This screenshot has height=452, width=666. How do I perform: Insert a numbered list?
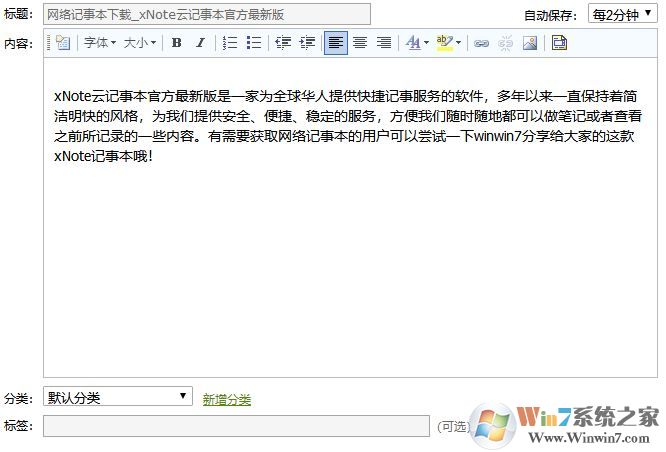pyautogui.click(x=230, y=42)
